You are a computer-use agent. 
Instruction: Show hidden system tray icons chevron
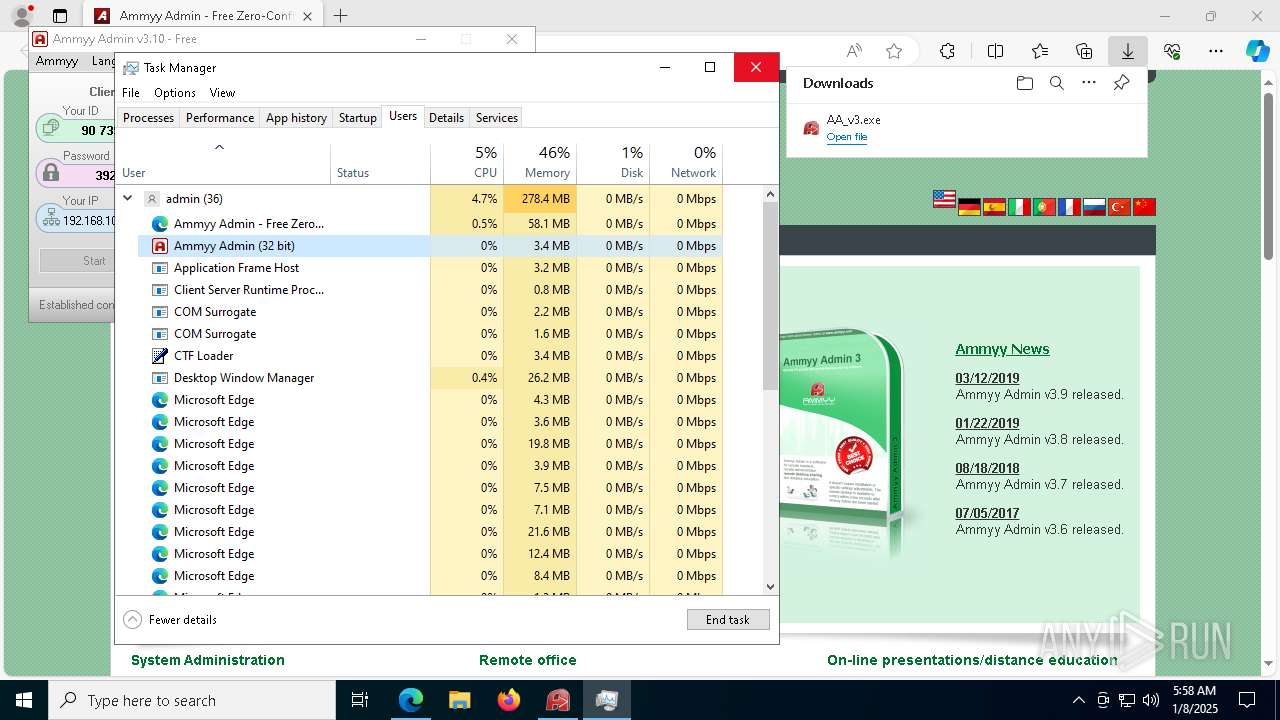pos(1078,700)
